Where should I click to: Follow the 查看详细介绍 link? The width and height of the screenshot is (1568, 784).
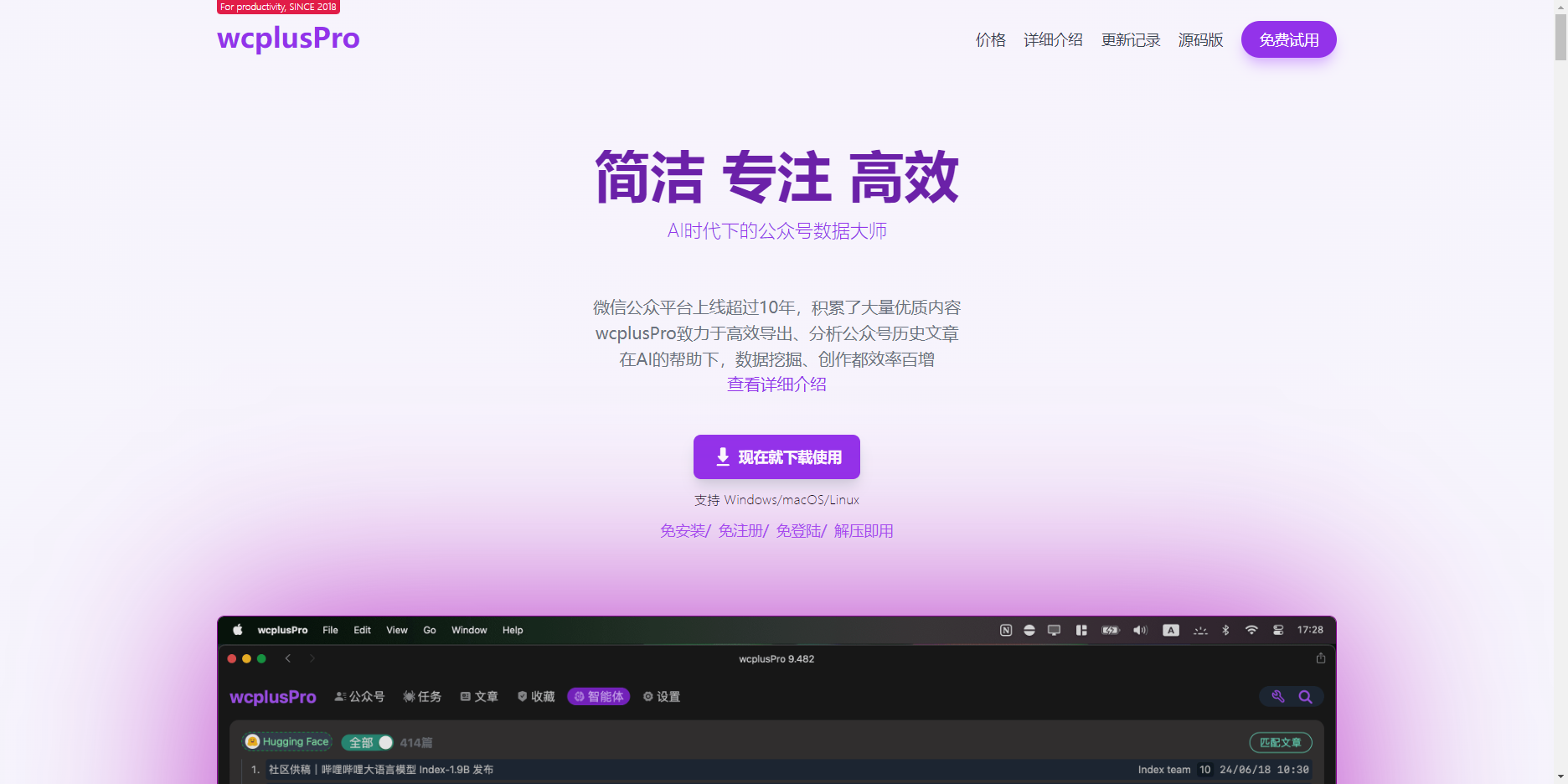point(776,384)
